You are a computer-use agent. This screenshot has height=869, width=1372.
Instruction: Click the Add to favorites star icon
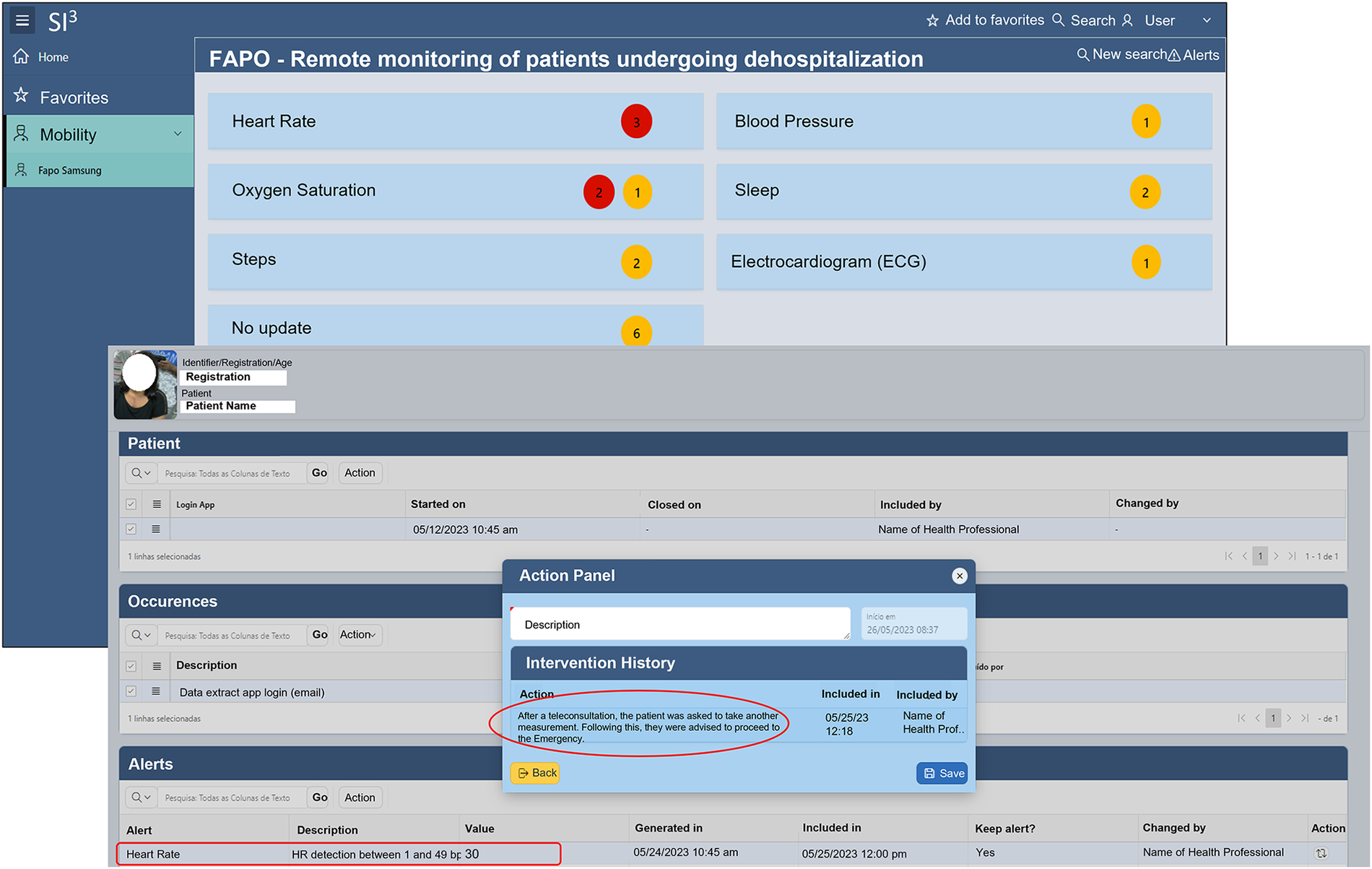click(x=932, y=21)
